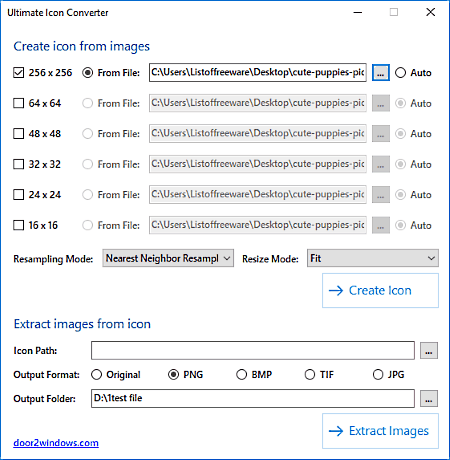The height and width of the screenshot is (460, 450).
Task: Click the Output Folder path field
Action: pyautogui.click(x=253, y=398)
